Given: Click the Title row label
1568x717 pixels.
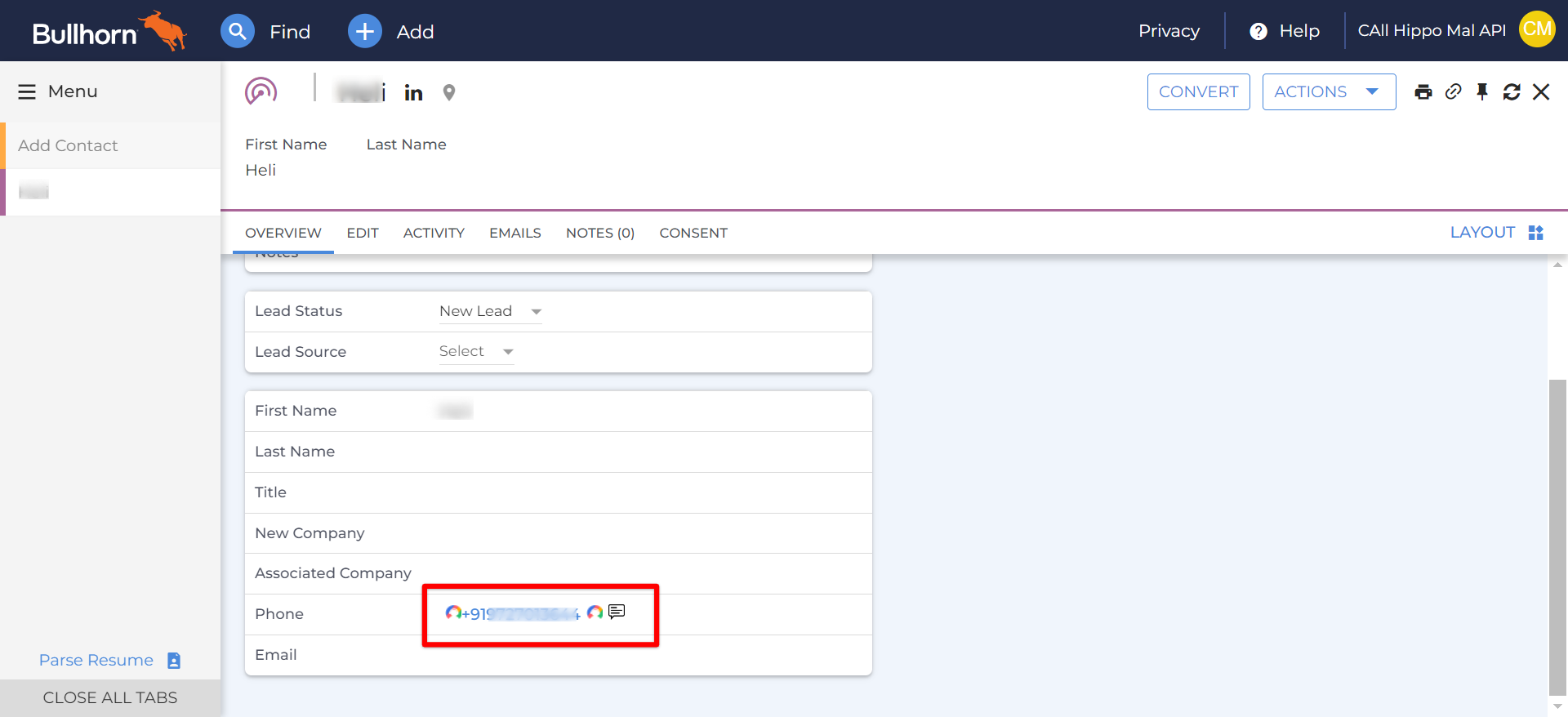Looking at the screenshot, I should coord(270,492).
